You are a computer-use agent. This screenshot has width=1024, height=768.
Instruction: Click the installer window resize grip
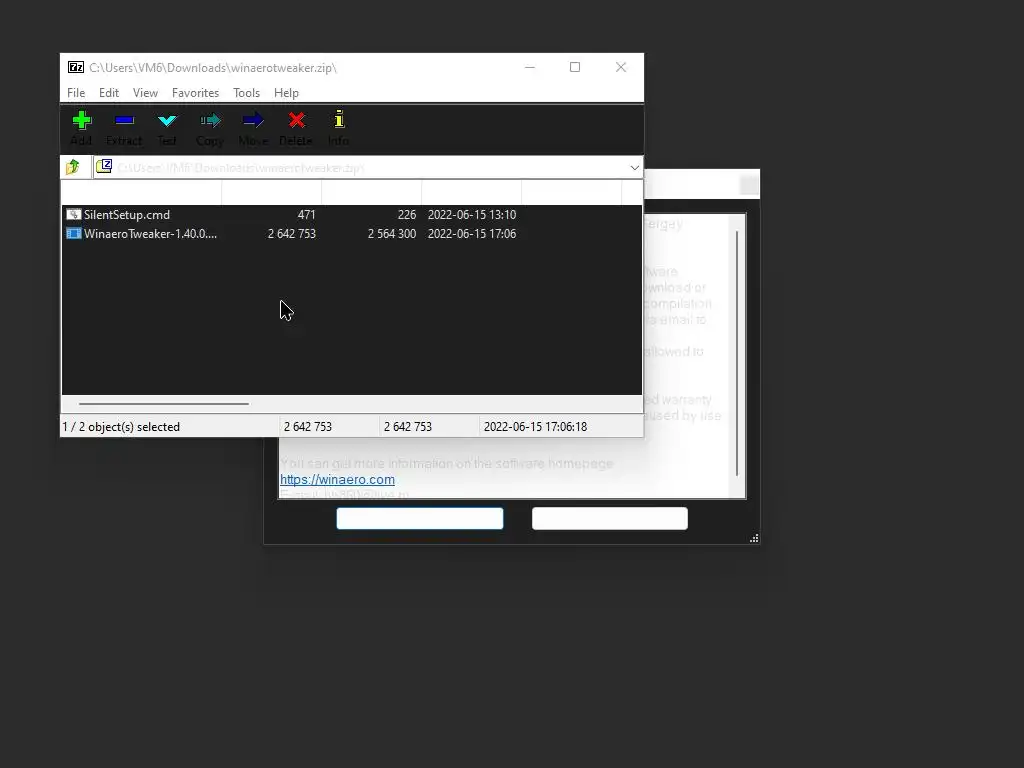coord(754,538)
